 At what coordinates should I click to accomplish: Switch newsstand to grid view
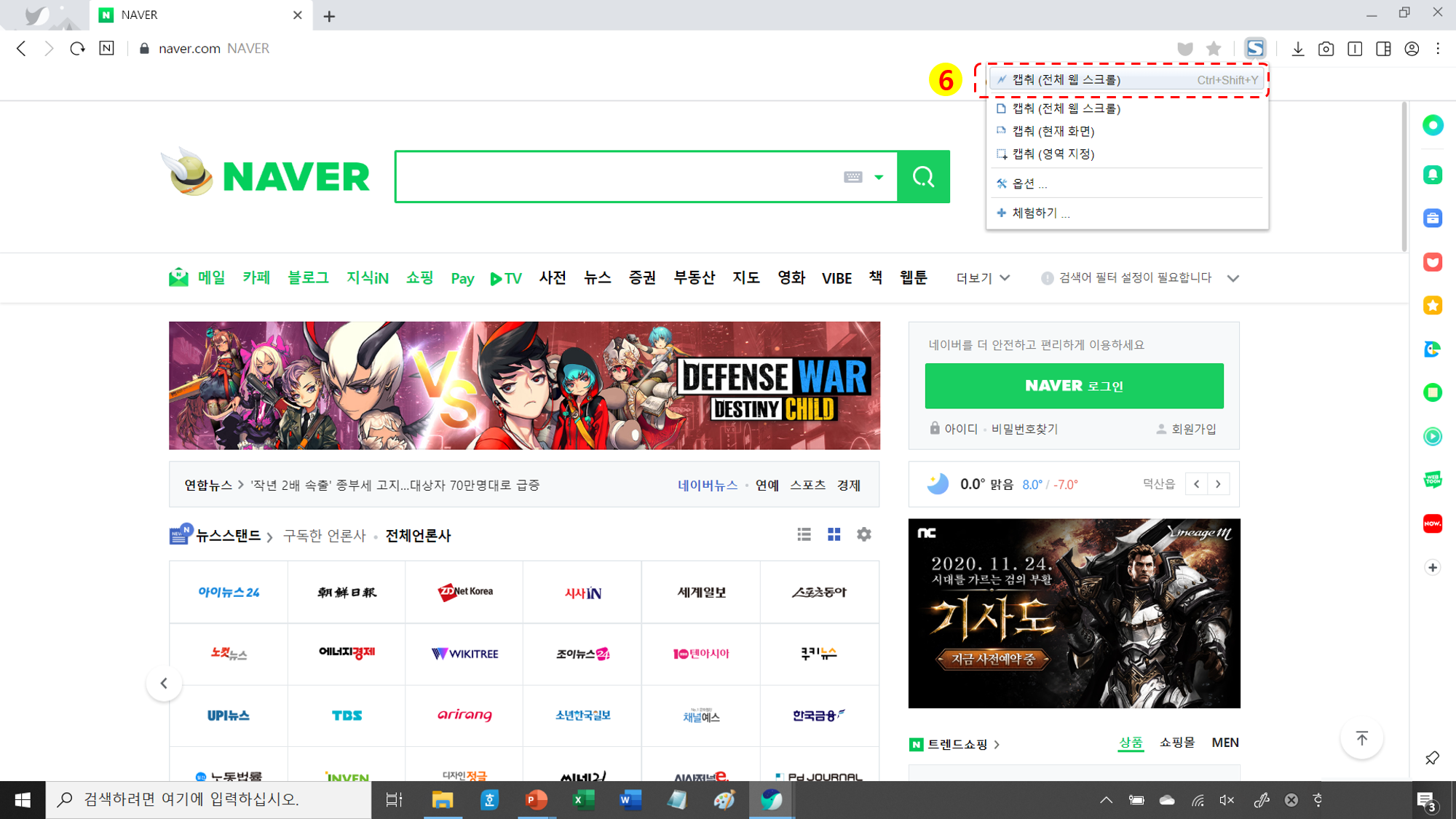(x=834, y=535)
